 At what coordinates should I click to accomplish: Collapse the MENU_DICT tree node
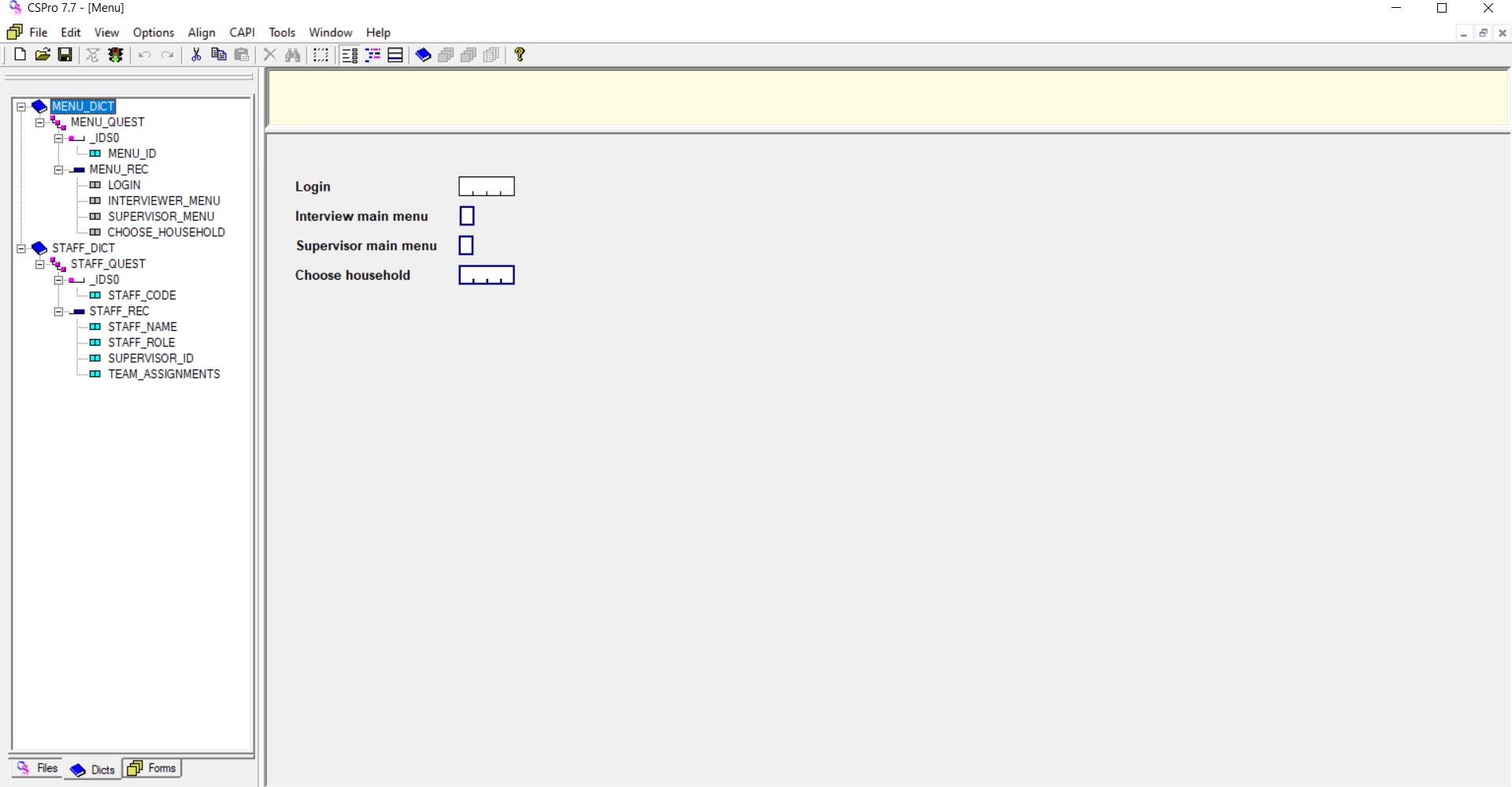(x=21, y=106)
